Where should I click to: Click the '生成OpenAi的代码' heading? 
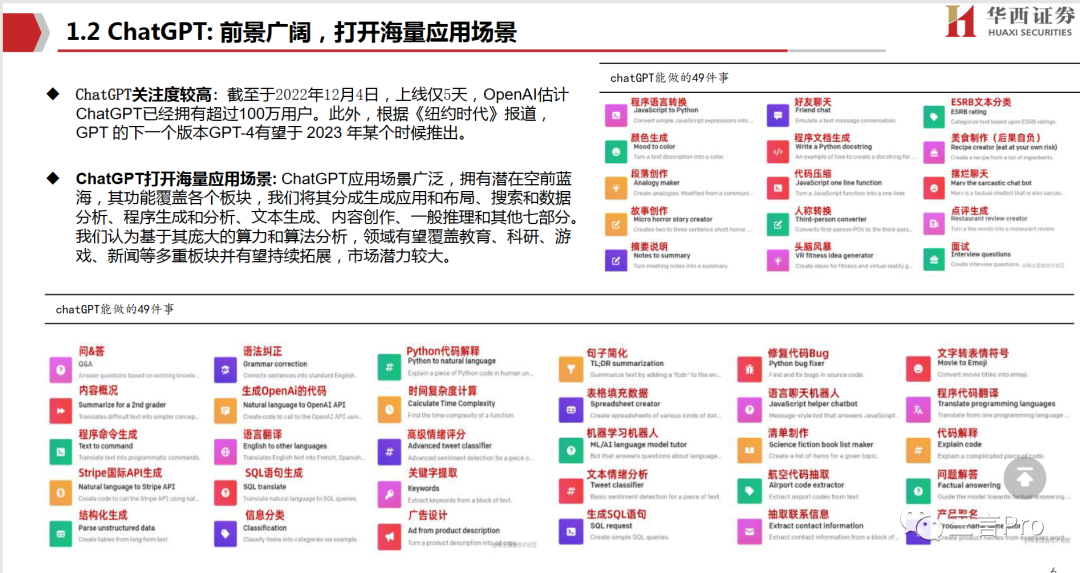(284, 390)
